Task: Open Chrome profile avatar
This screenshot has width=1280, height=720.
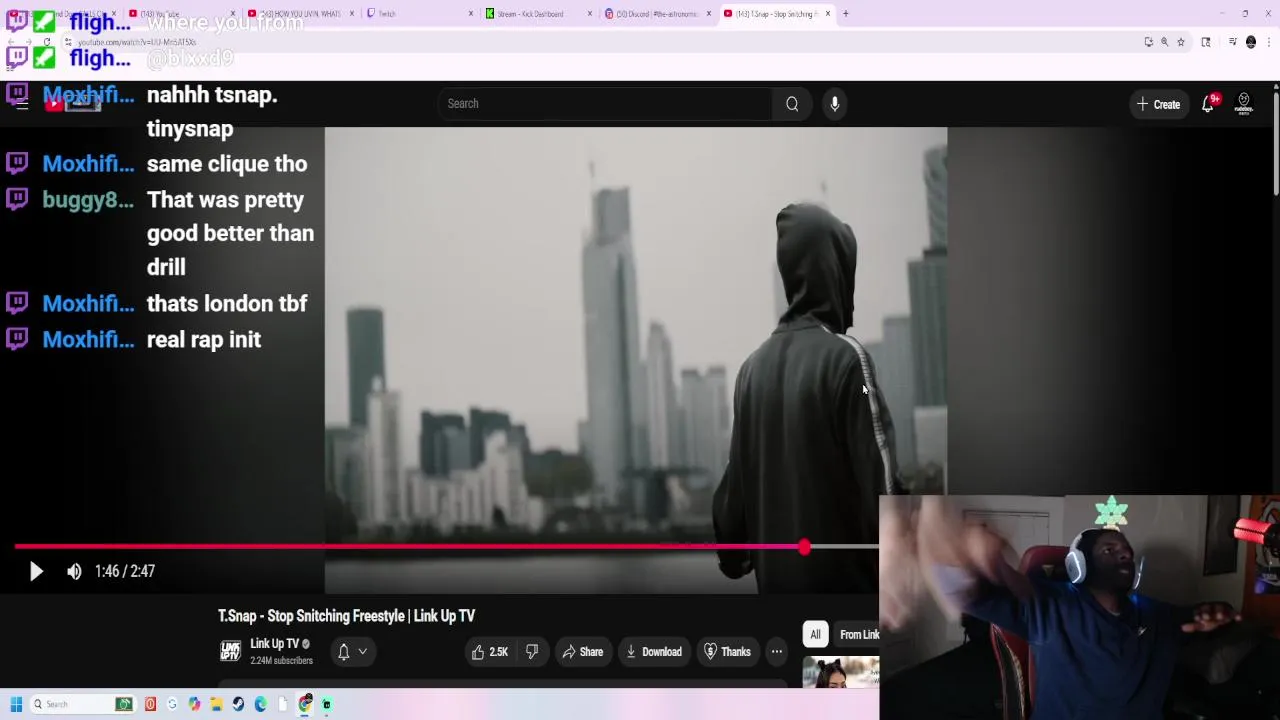Action: pyautogui.click(x=1251, y=42)
